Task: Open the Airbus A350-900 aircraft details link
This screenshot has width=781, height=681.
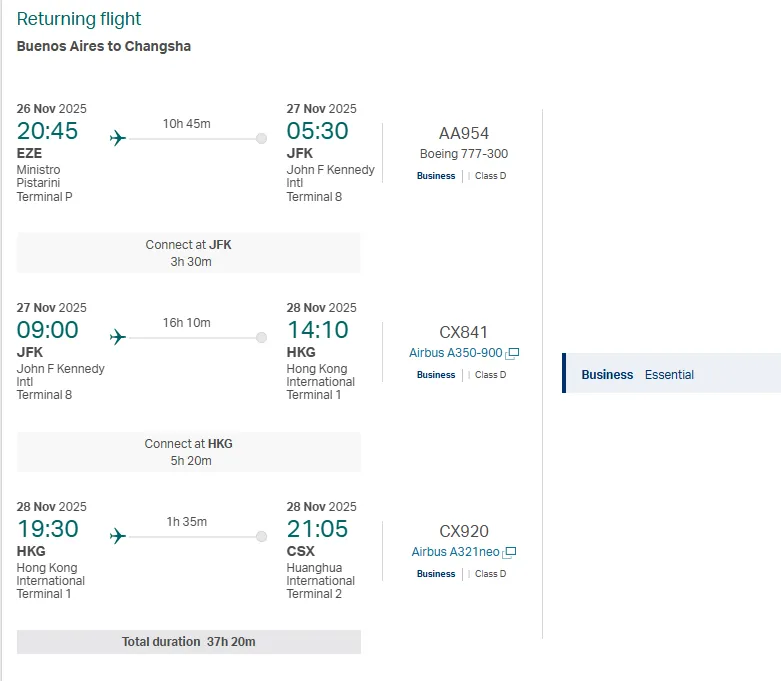Action: [456, 353]
